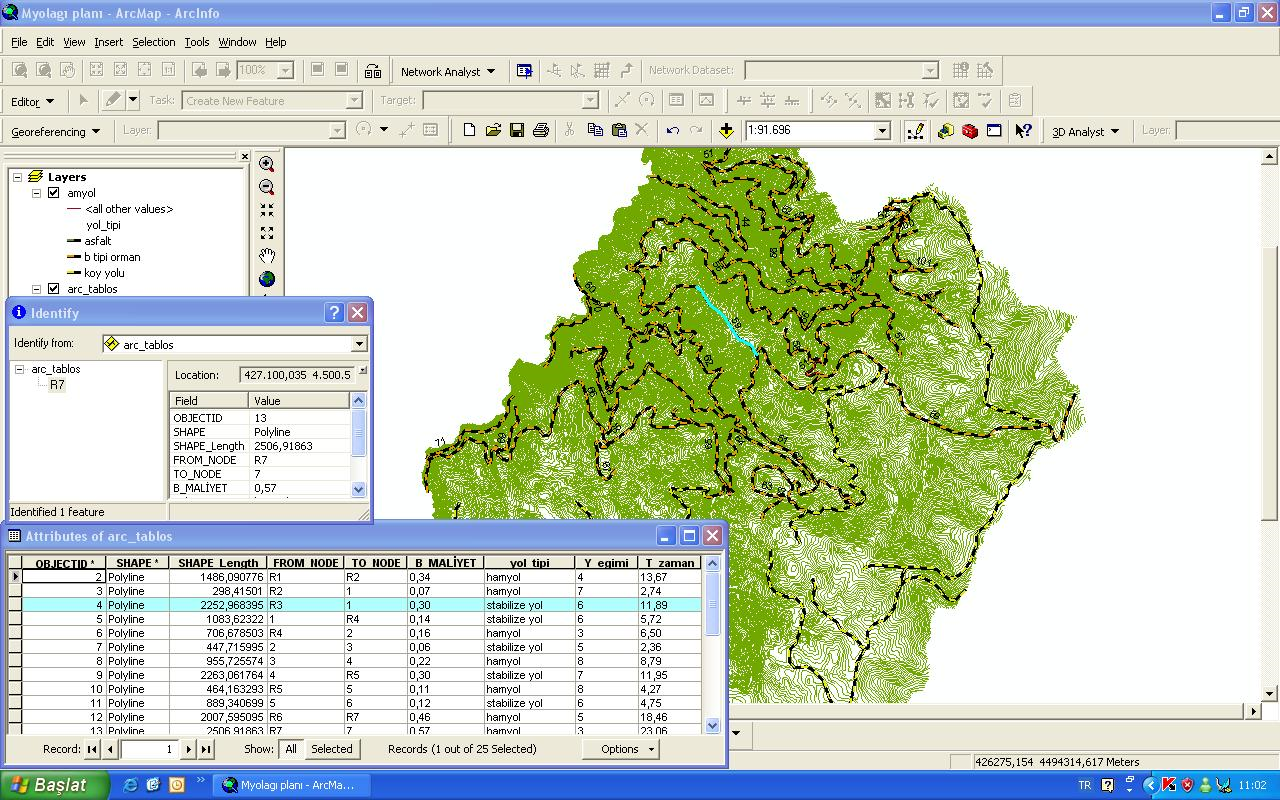Click the SHAPE_Length column header

tap(218, 563)
